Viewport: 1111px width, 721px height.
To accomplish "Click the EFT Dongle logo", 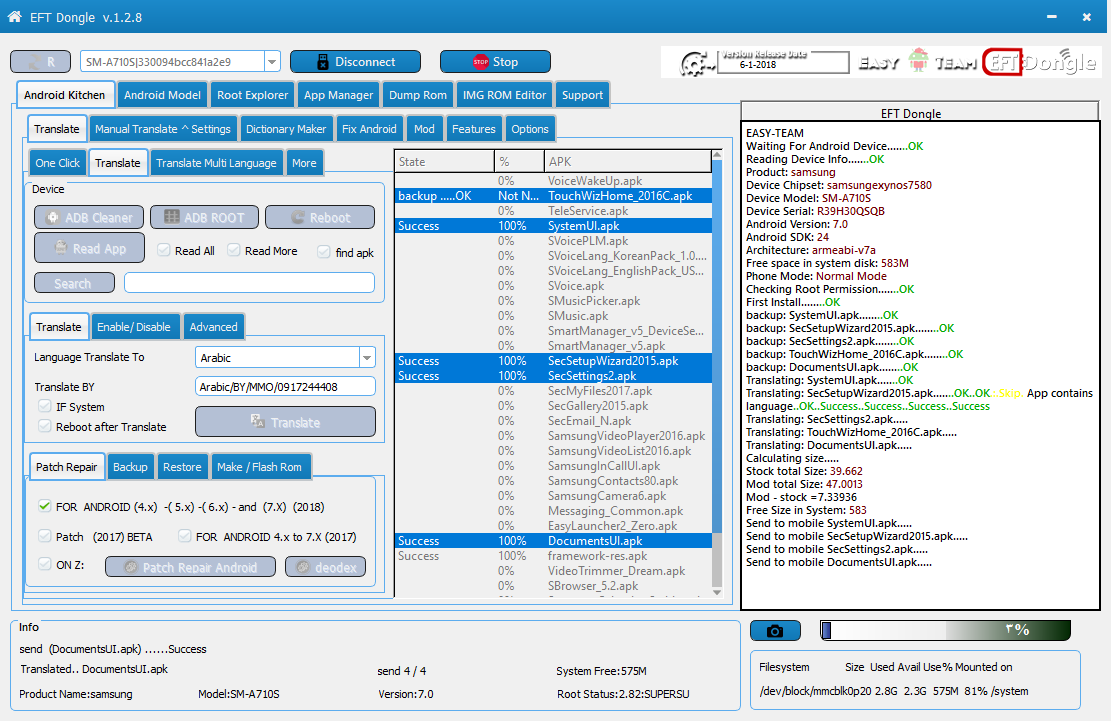I will point(1040,62).
